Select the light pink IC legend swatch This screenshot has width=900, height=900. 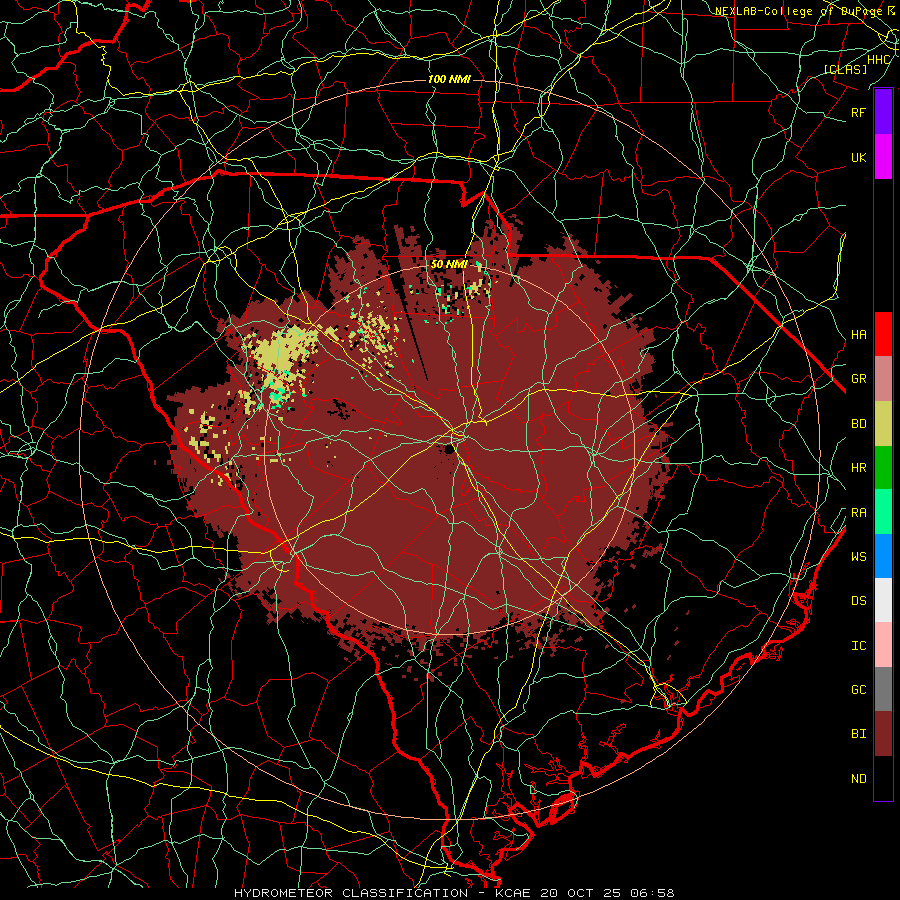(x=883, y=645)
